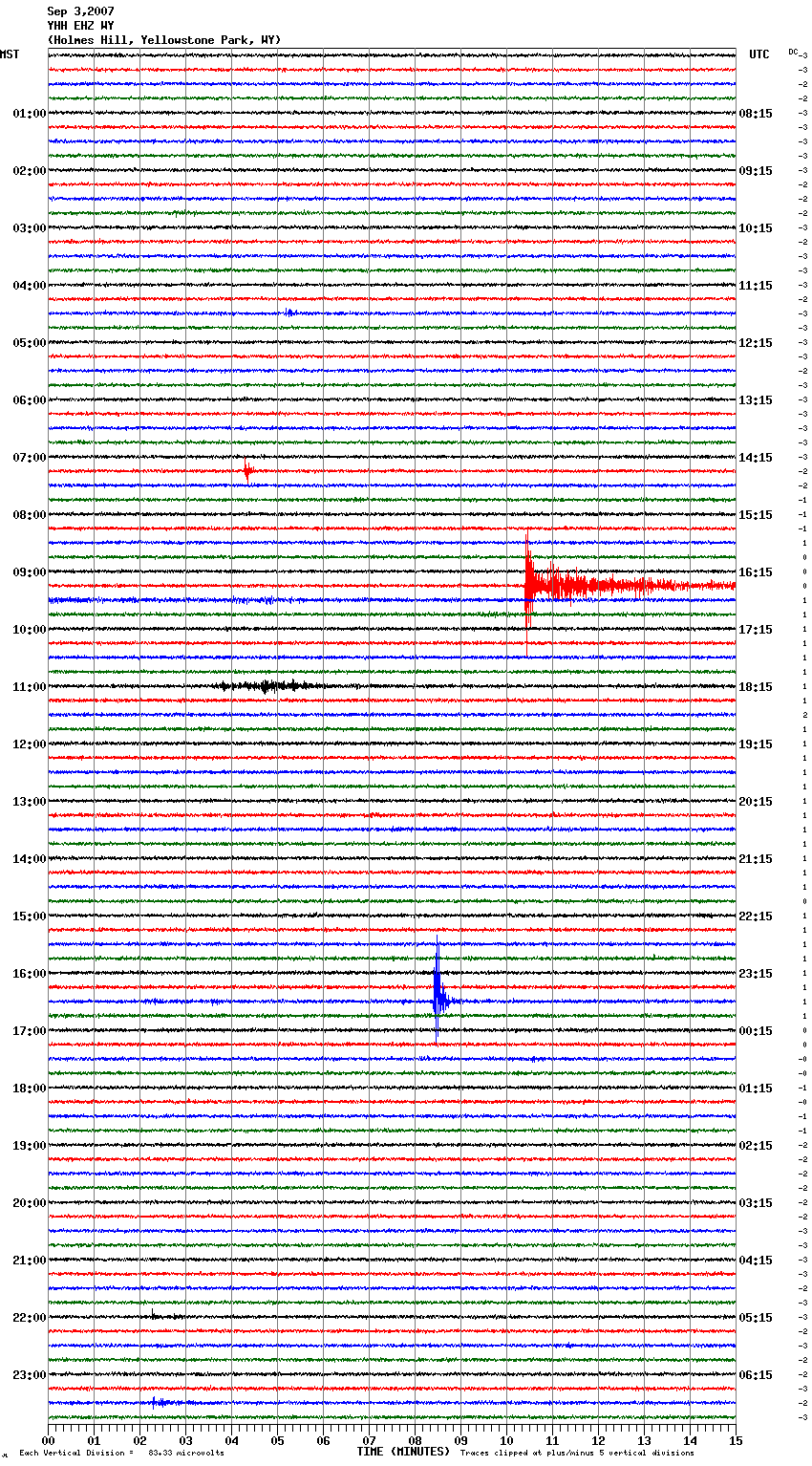Viewport: 812px width, 1466px height.
Task: Select the '09:00' MST time label
Action: pyautogui.click(x=30, y=572)
